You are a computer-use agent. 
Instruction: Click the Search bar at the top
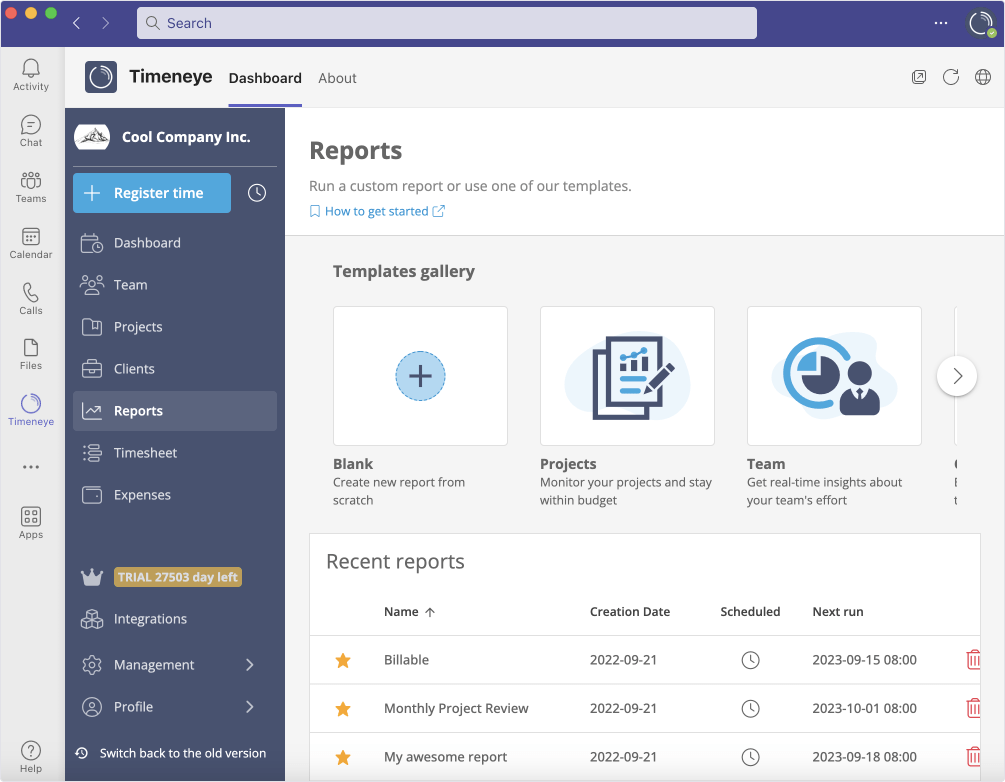[446, 22]
